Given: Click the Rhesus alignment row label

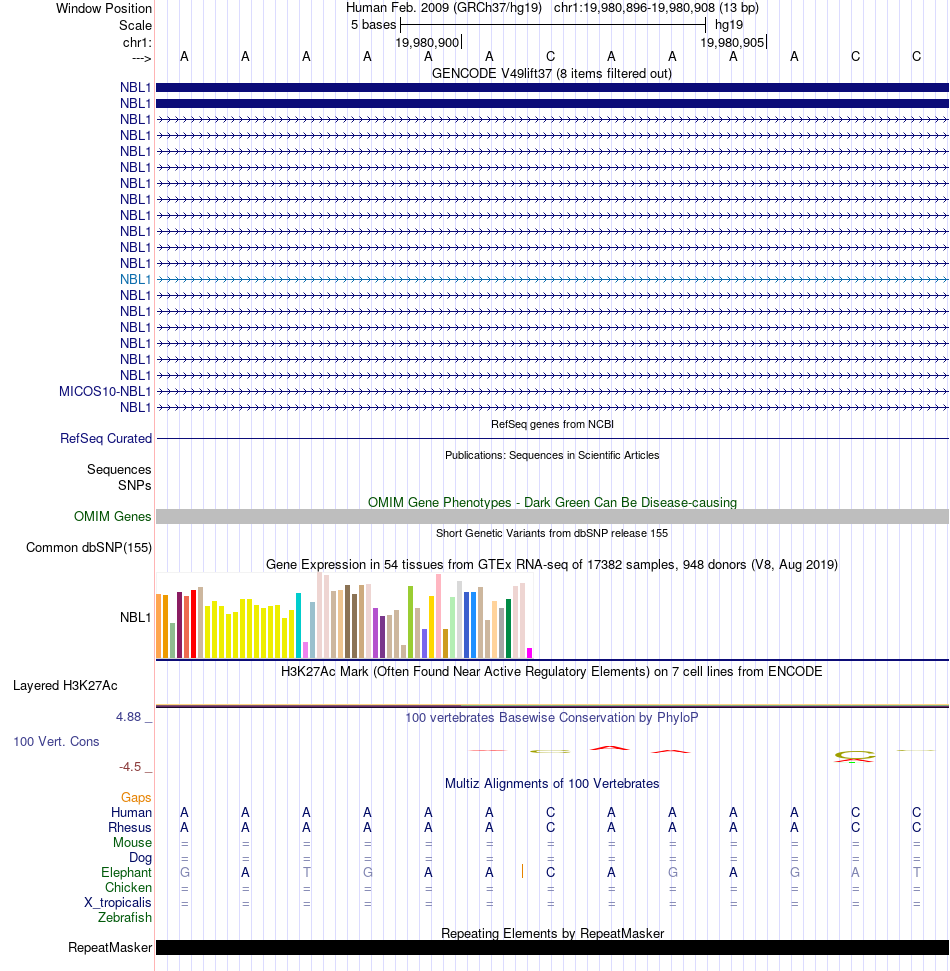Looking at the screenshot, I should (x=129, y=827).
